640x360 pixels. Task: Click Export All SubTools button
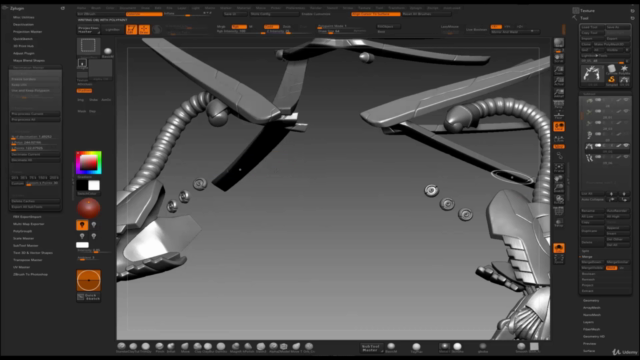click(36, 207)
